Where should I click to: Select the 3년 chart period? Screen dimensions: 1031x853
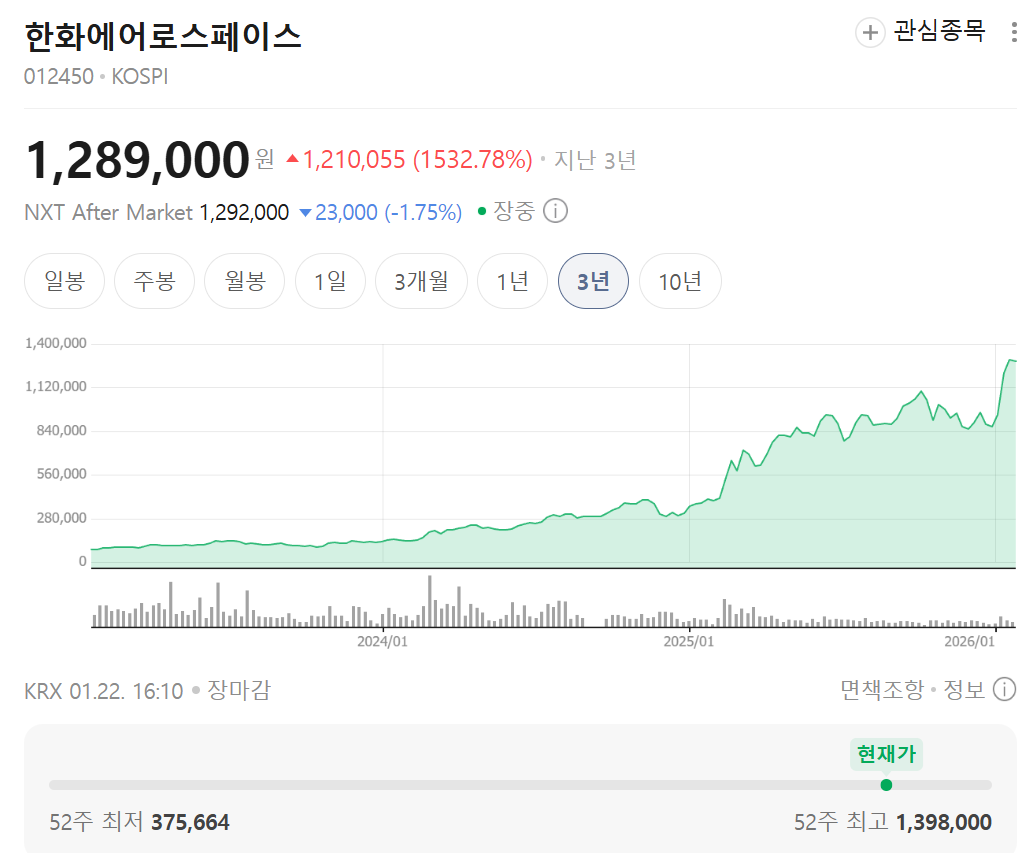(593, 281)
